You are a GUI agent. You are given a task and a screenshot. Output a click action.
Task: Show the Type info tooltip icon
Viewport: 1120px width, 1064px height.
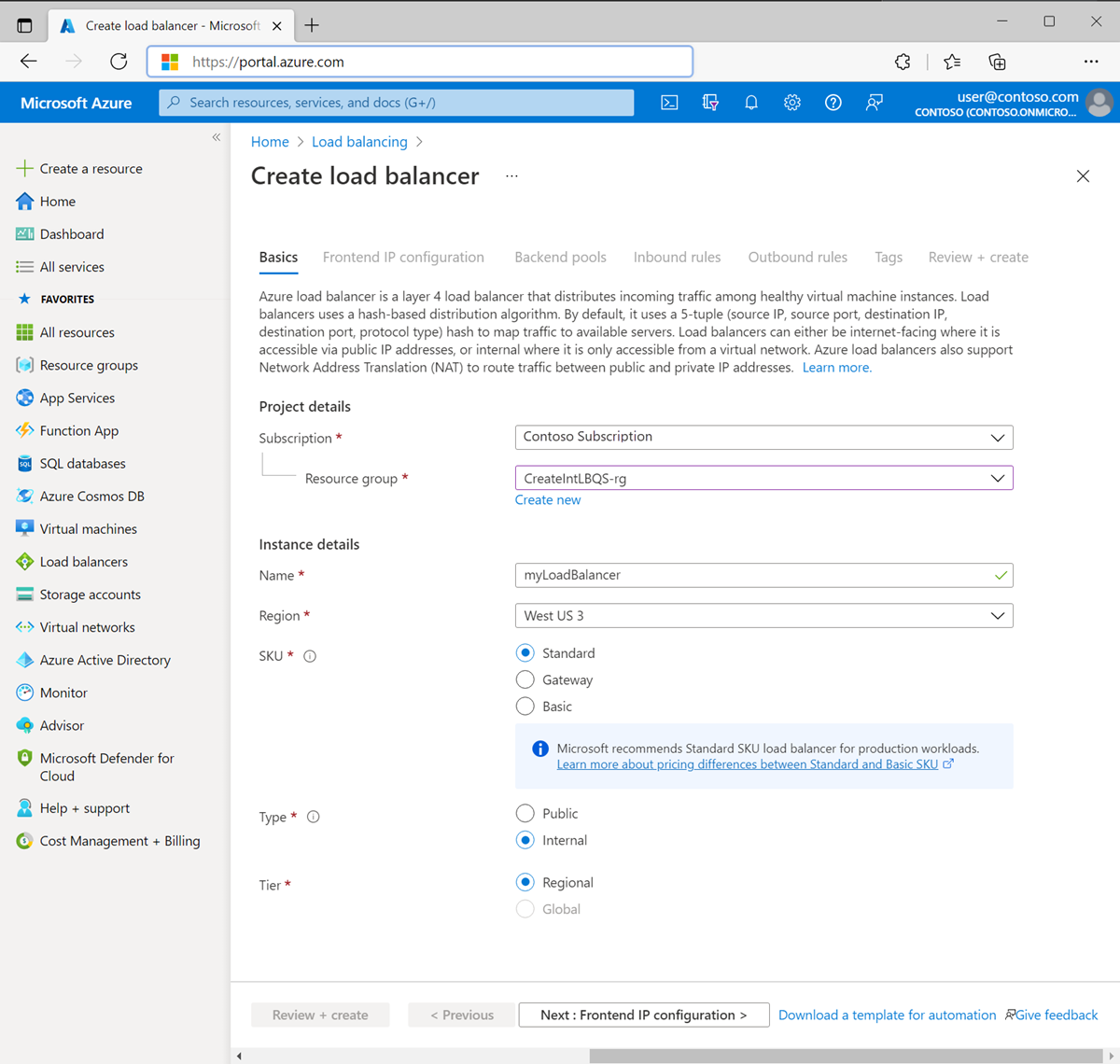(314, 817)
